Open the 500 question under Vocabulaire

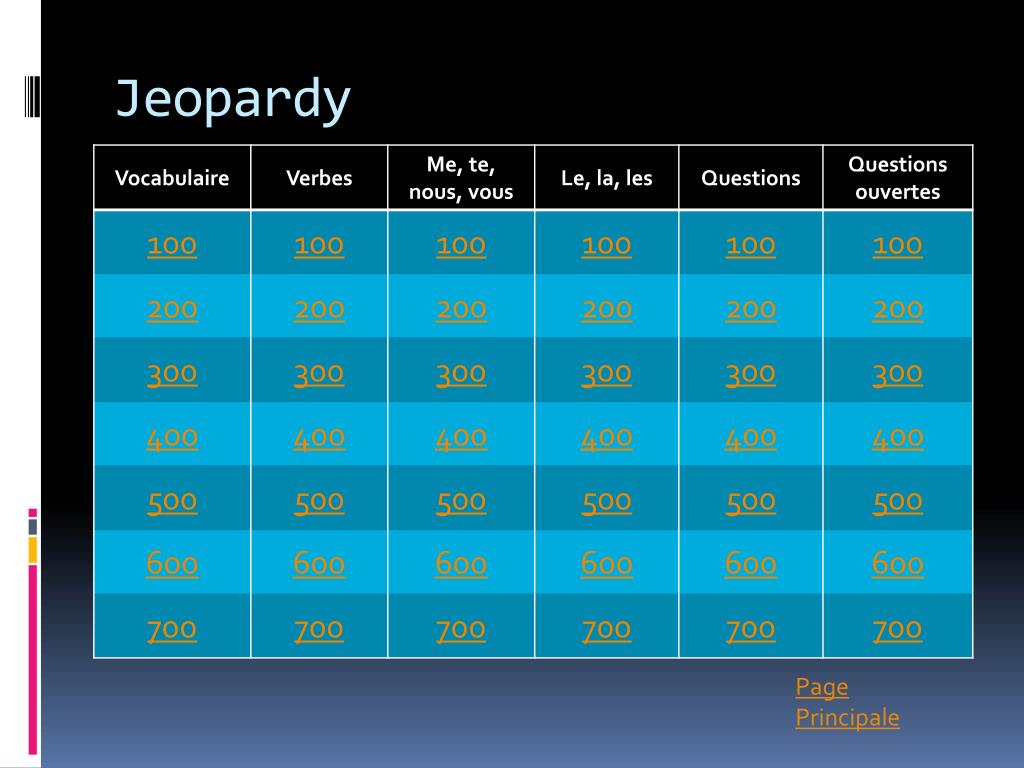172,502
